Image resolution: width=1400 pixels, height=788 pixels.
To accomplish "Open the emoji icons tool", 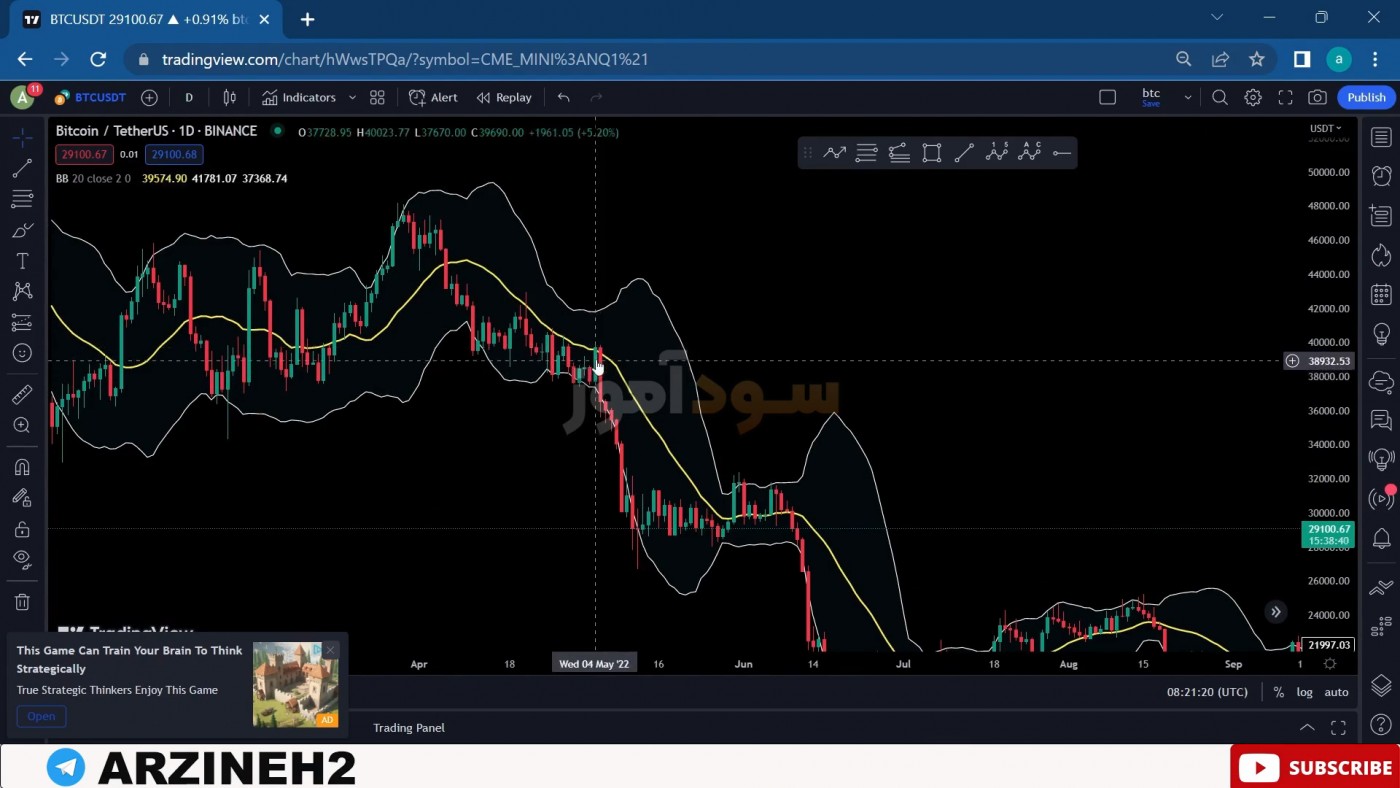I will tap(22, 353).
